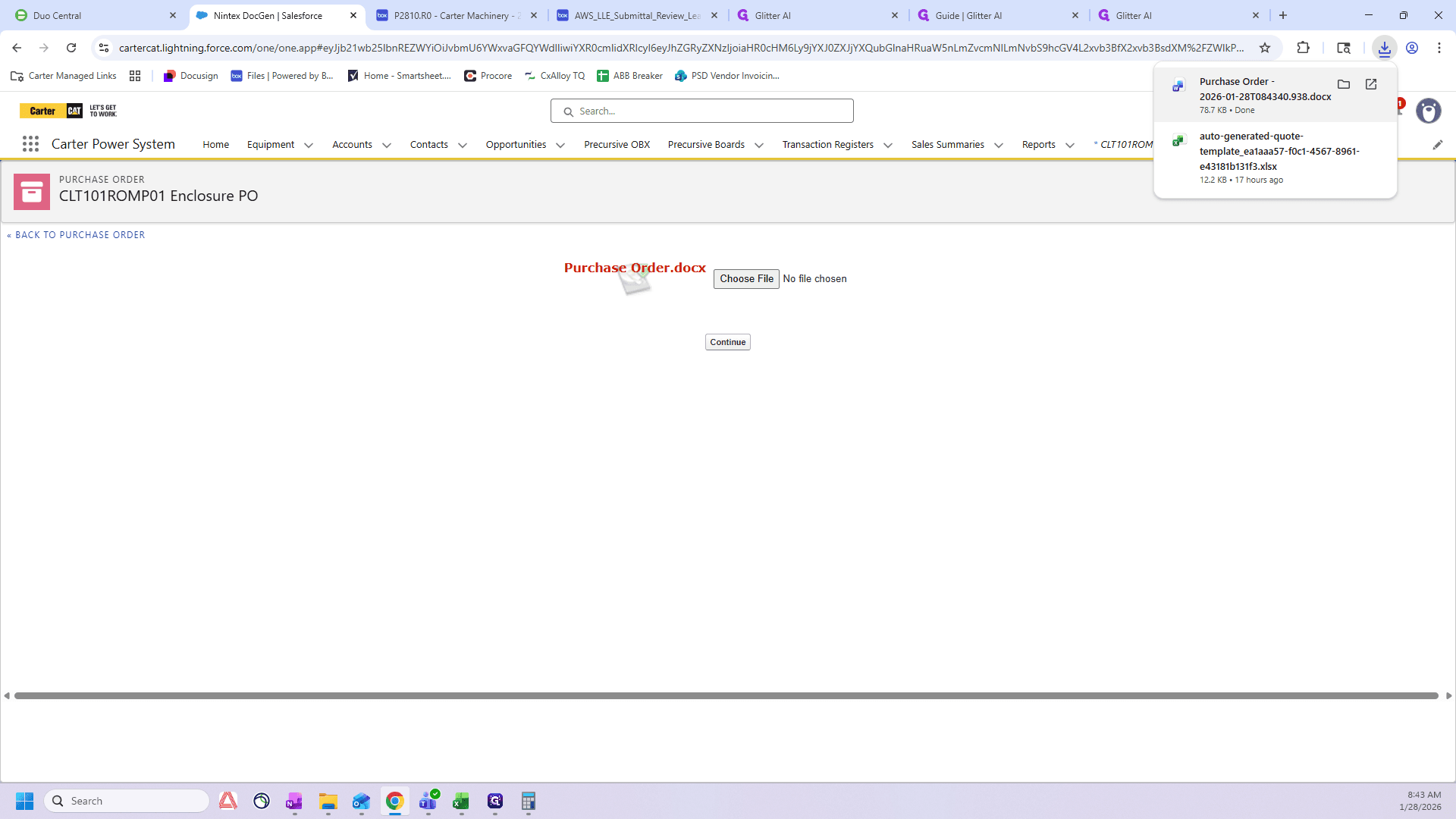
Task: Expand the Transaction Registers dropdown chevron
Action: tap(888, 145)
